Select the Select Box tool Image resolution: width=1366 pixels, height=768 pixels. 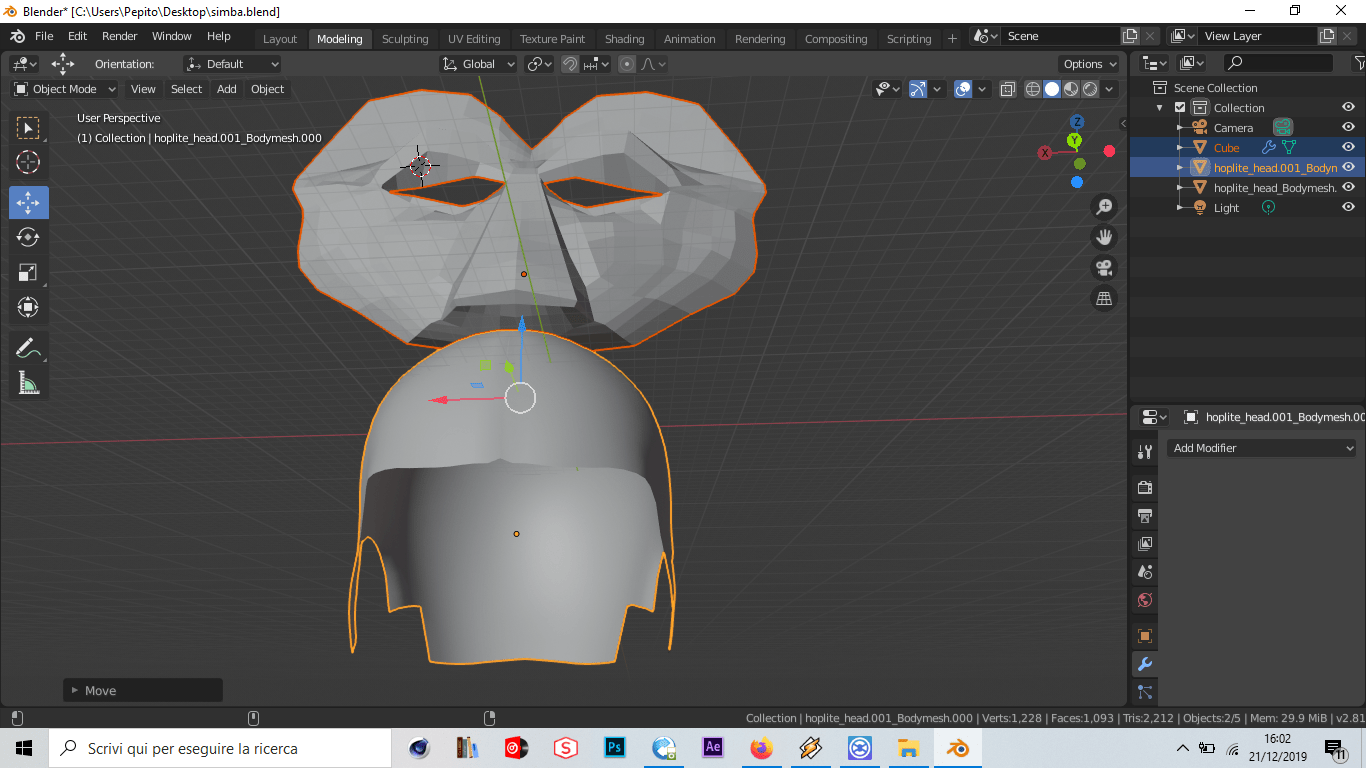coord(28,128)
